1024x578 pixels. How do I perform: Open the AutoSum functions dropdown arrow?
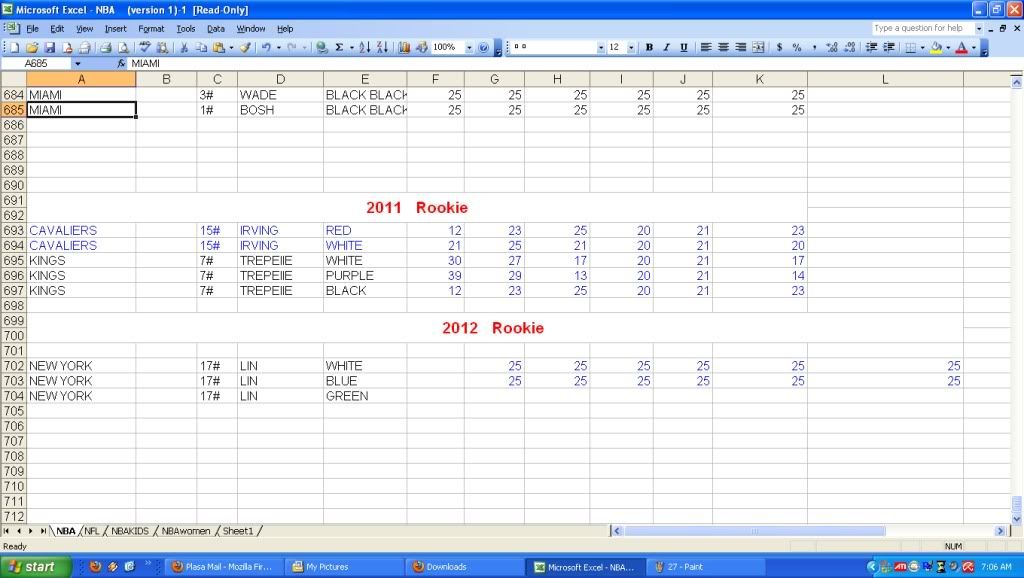coord(351,47)
